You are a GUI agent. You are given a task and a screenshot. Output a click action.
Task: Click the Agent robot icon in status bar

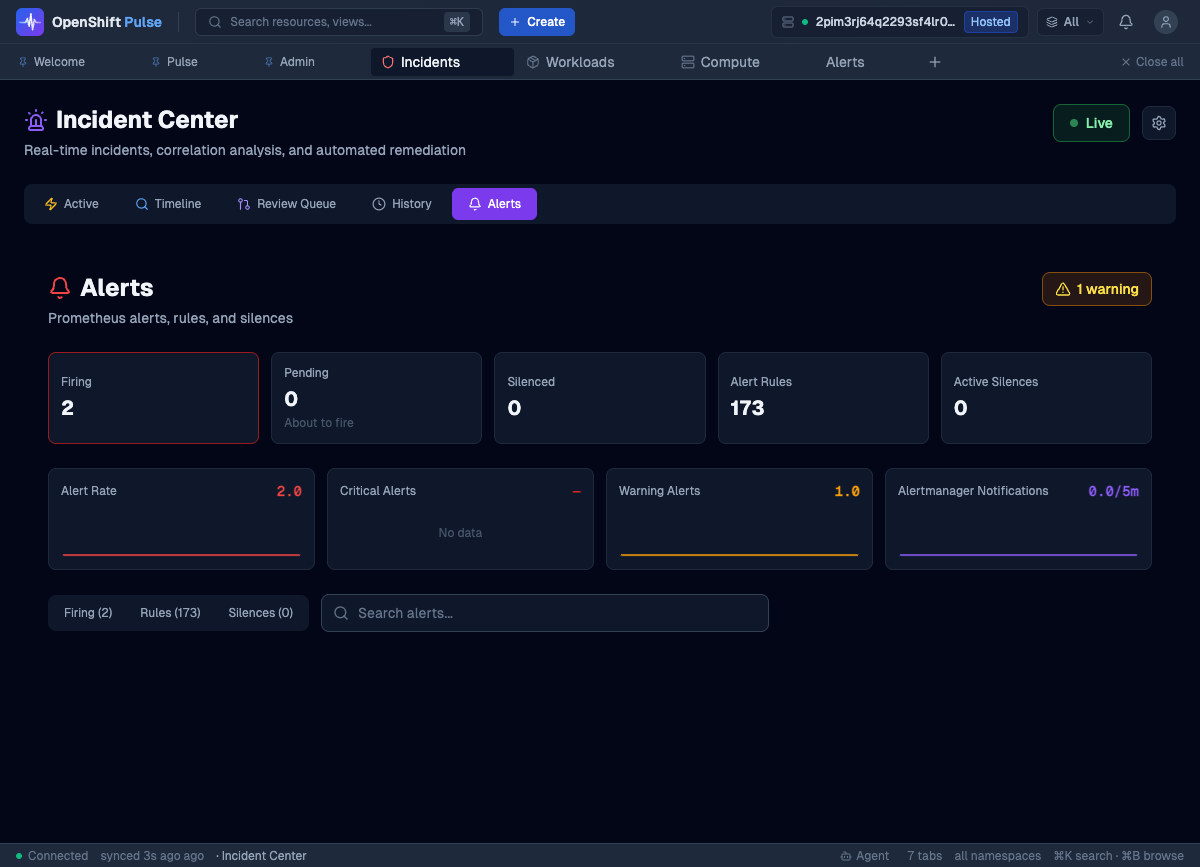point(846,856)
